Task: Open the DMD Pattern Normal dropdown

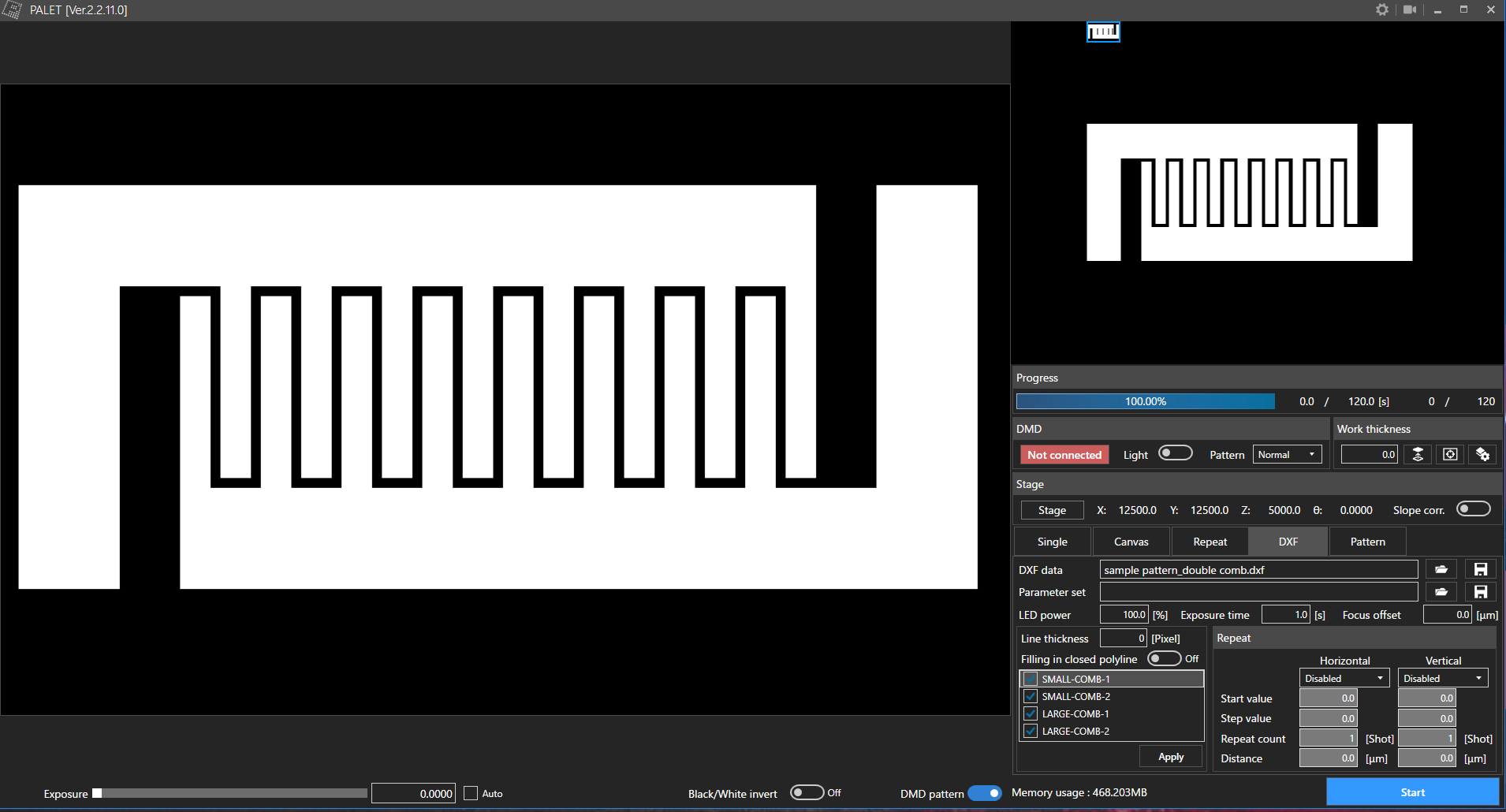Action: point(1287,455)
